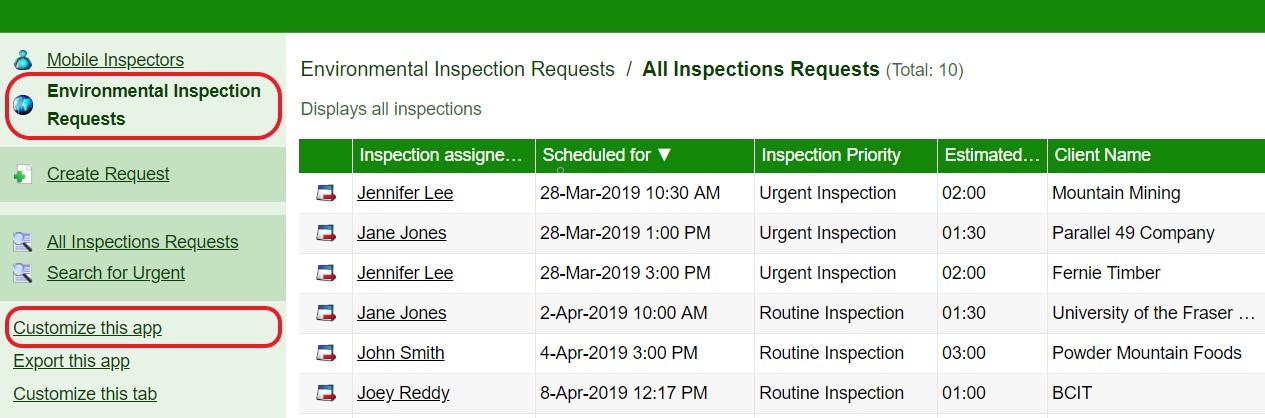This screenshot has height=418, width=1265.
Task: Open All Inspections Requests view link
Action: (142, 242)
